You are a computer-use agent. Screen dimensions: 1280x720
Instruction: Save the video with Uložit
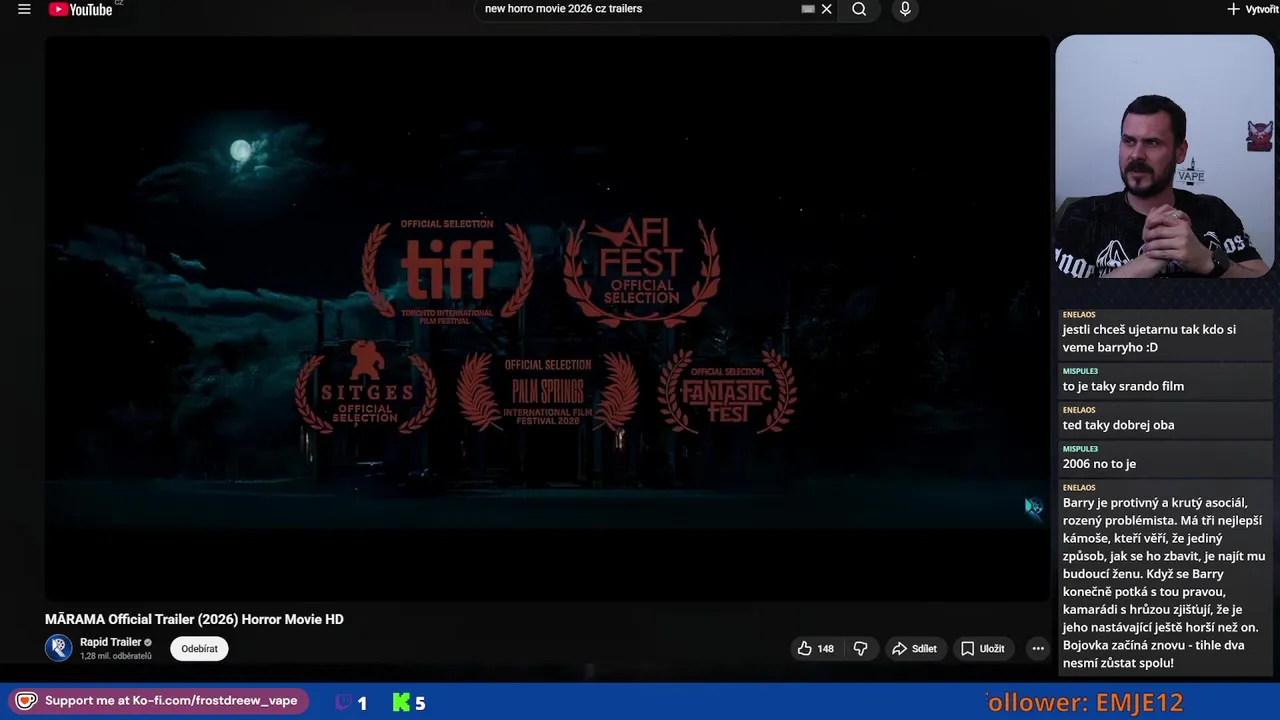(983, 649)
